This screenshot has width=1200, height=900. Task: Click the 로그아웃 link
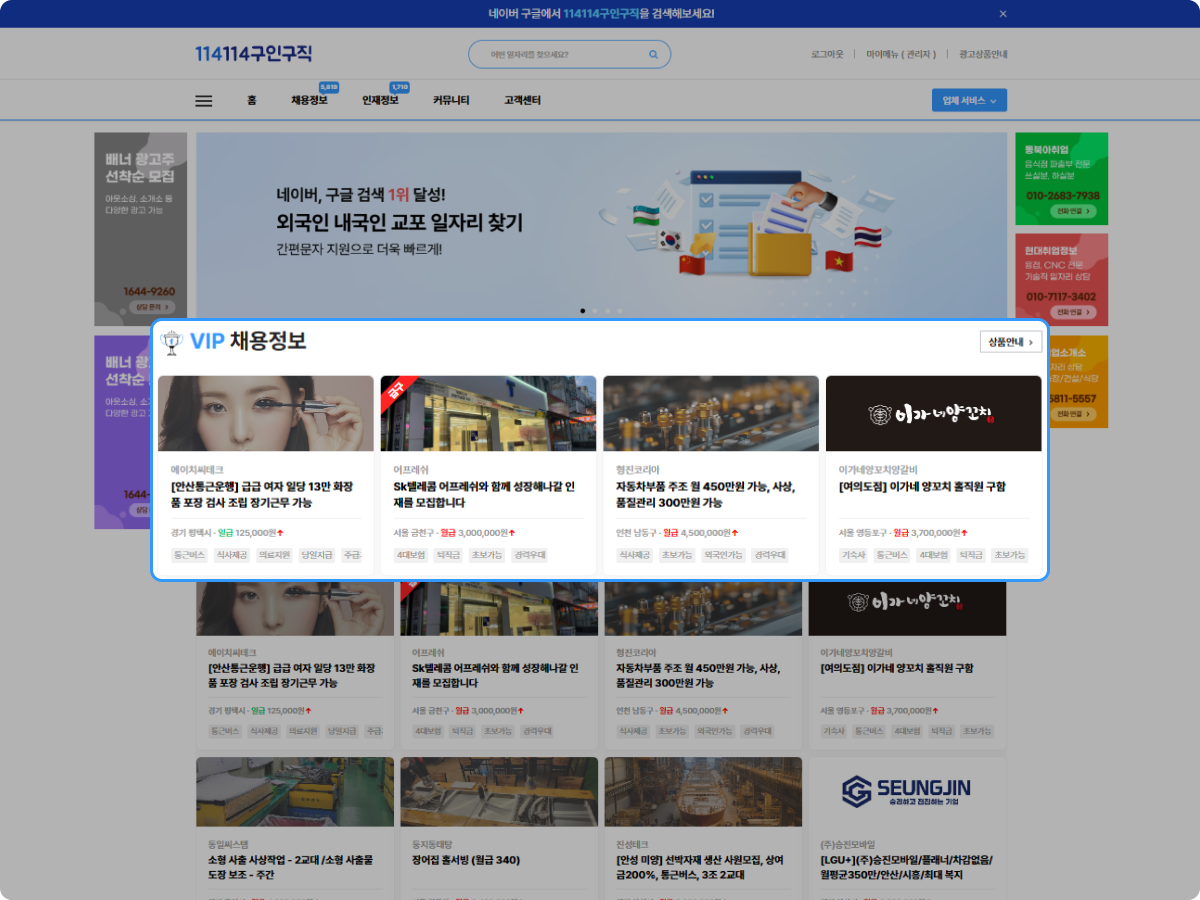click(x=827, y=54)
